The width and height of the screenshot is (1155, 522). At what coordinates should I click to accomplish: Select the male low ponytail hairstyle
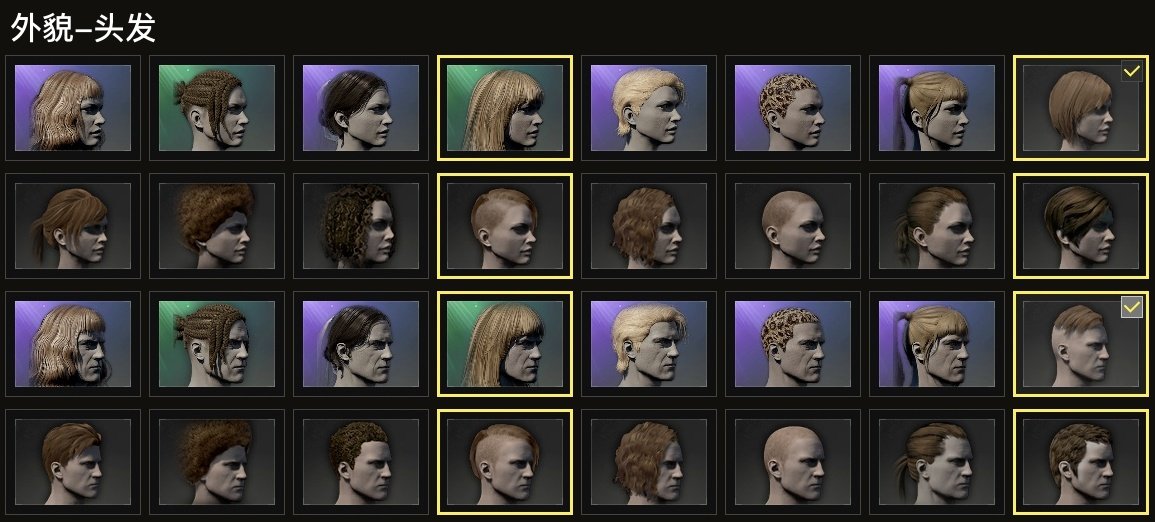click(x=937, y=462)
